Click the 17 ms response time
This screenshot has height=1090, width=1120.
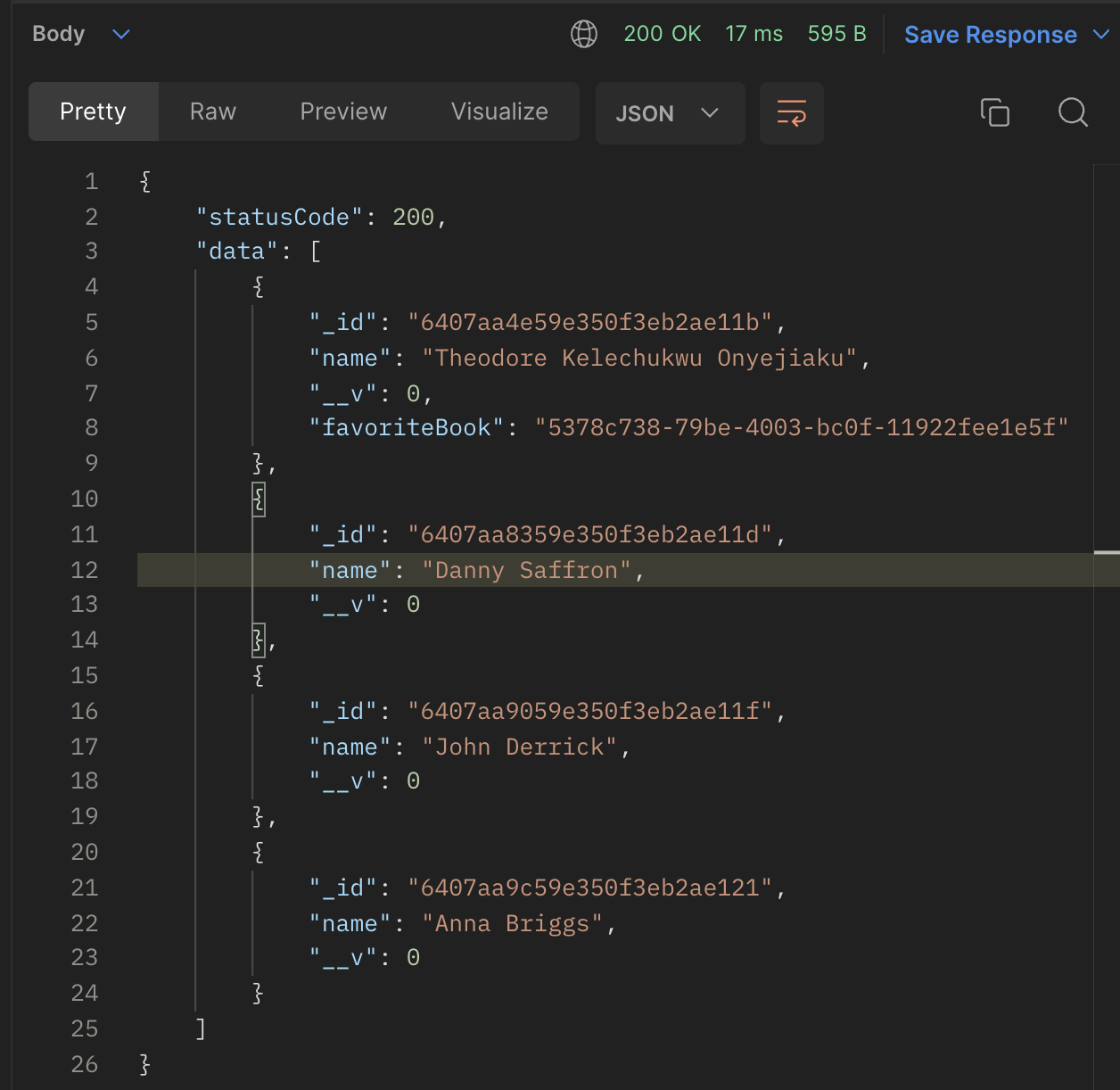pyautogui.click(x=754, y=34)
